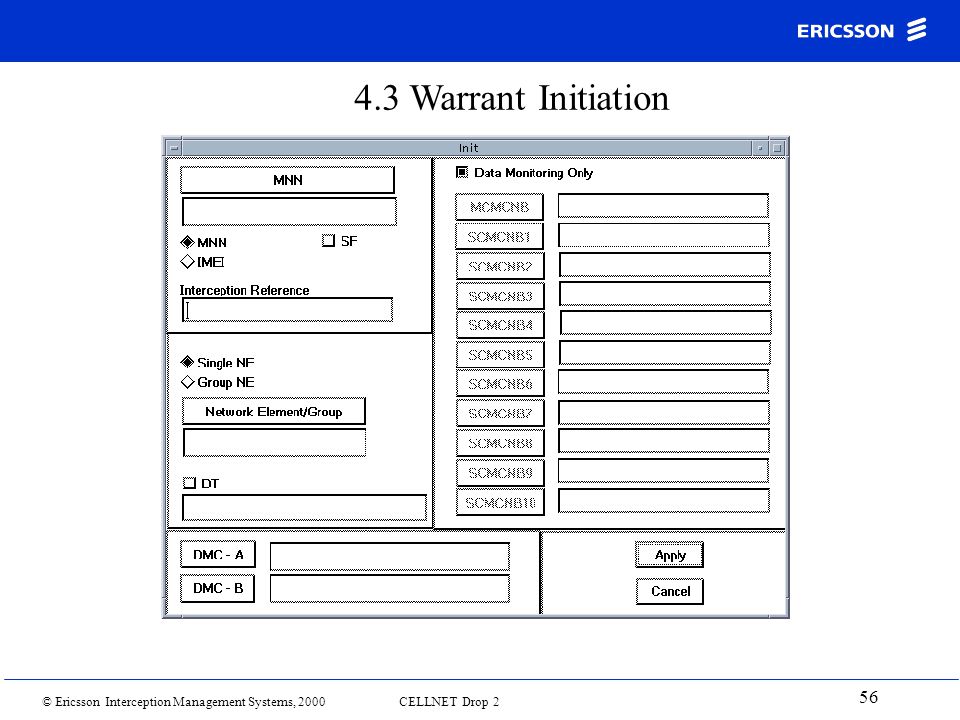This screenshot has width=960, height=720.
Task: Focus the SCMCNB6 input field
Action: click(663, 381)
